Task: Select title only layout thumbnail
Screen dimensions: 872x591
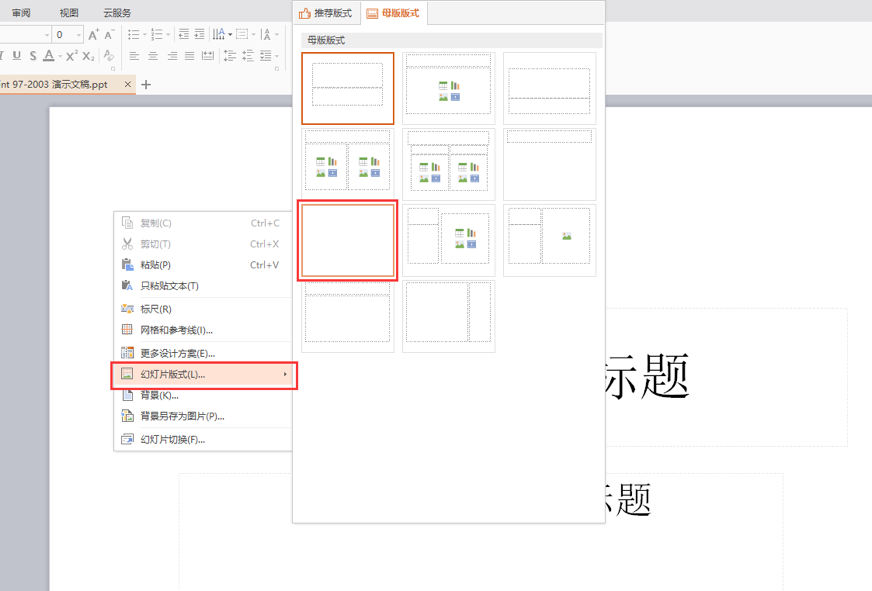Action: pos(549,164)
